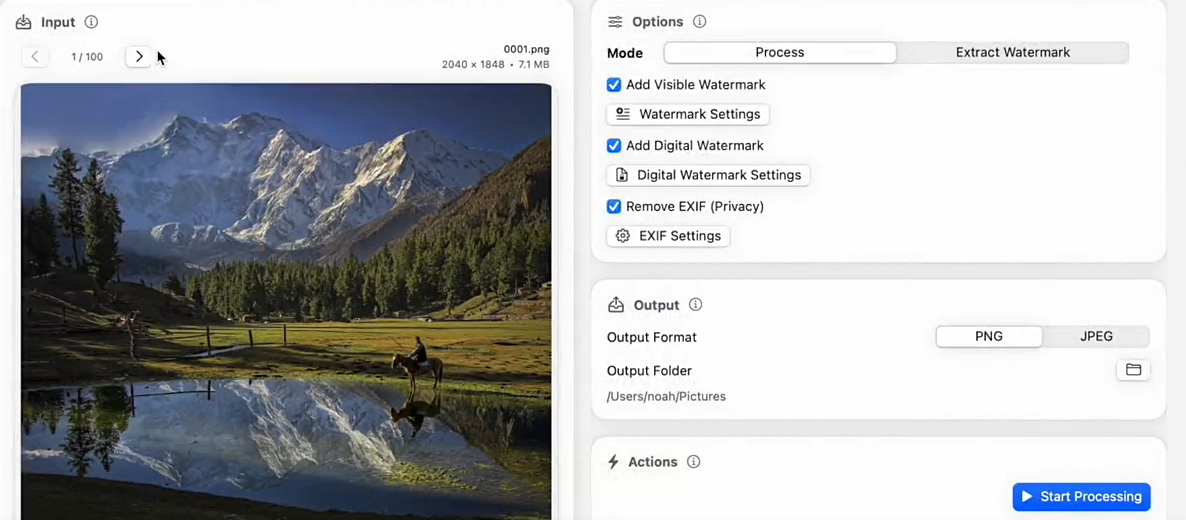Click the info icon next to Actions
Viewport: 1186px width, 520px height.
694,462
